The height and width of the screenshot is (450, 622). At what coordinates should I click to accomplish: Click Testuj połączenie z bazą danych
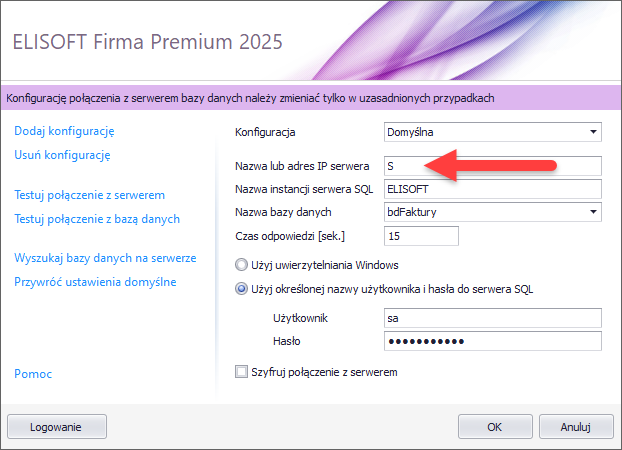click(x=97, y=218)
